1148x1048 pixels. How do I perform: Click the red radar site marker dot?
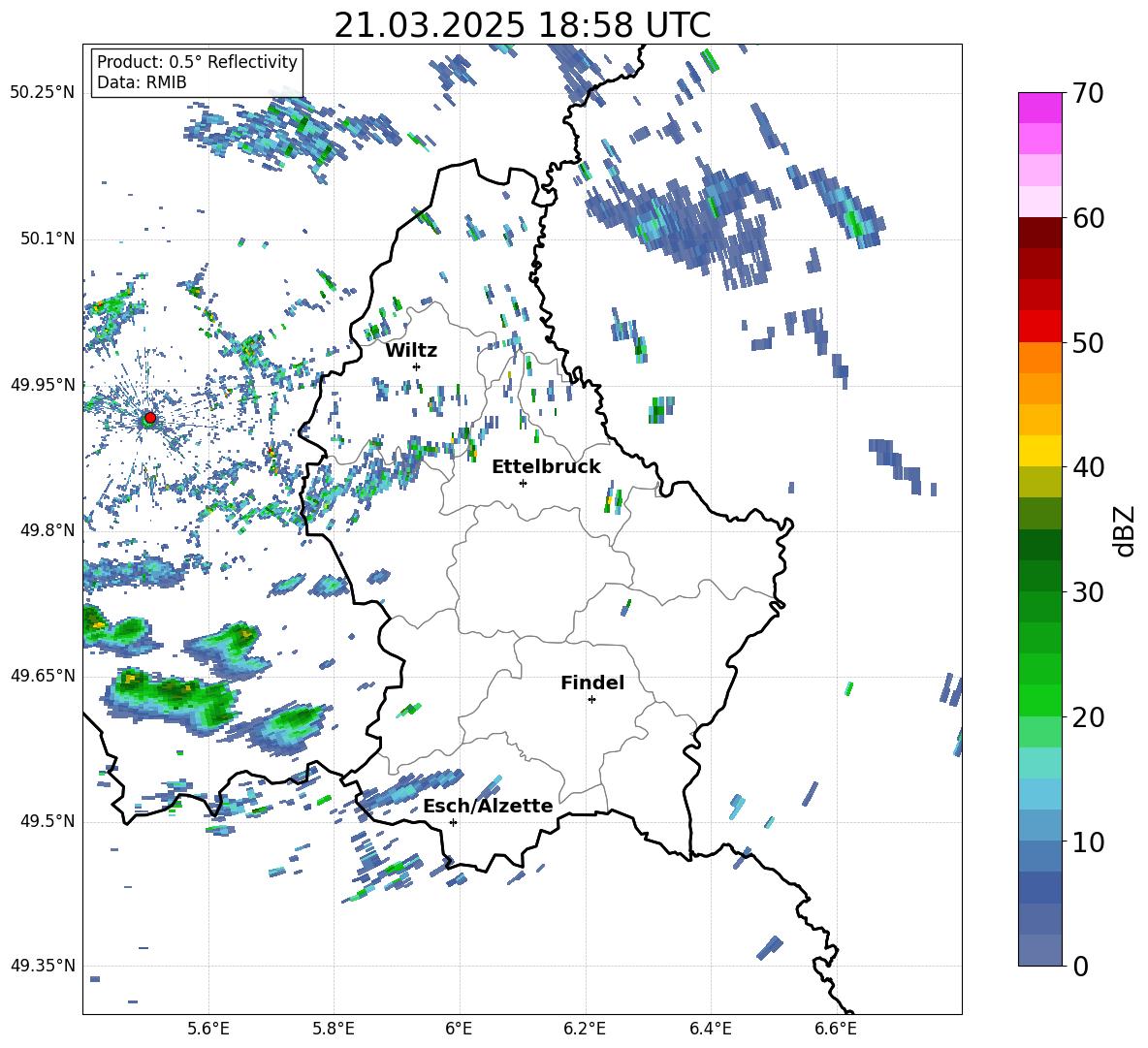pos(150,418)
